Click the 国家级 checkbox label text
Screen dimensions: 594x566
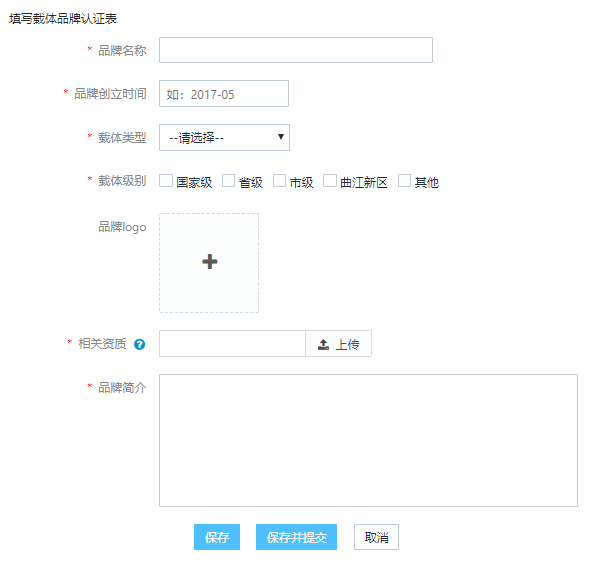[194, 183]
